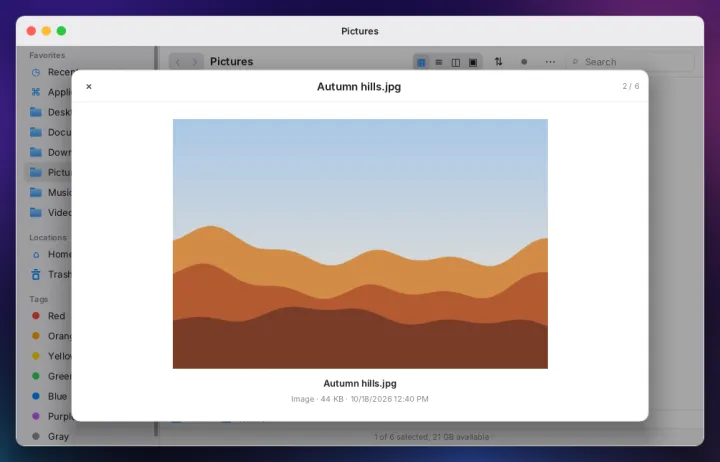Click the 'Favorites' sidebar section header
This screenshot has height=462, width=720.
(x=47, y=55)
